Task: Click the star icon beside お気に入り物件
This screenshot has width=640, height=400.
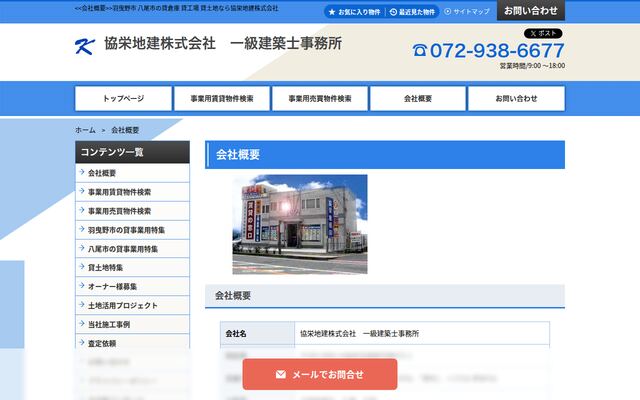Action: coord(332,12)
